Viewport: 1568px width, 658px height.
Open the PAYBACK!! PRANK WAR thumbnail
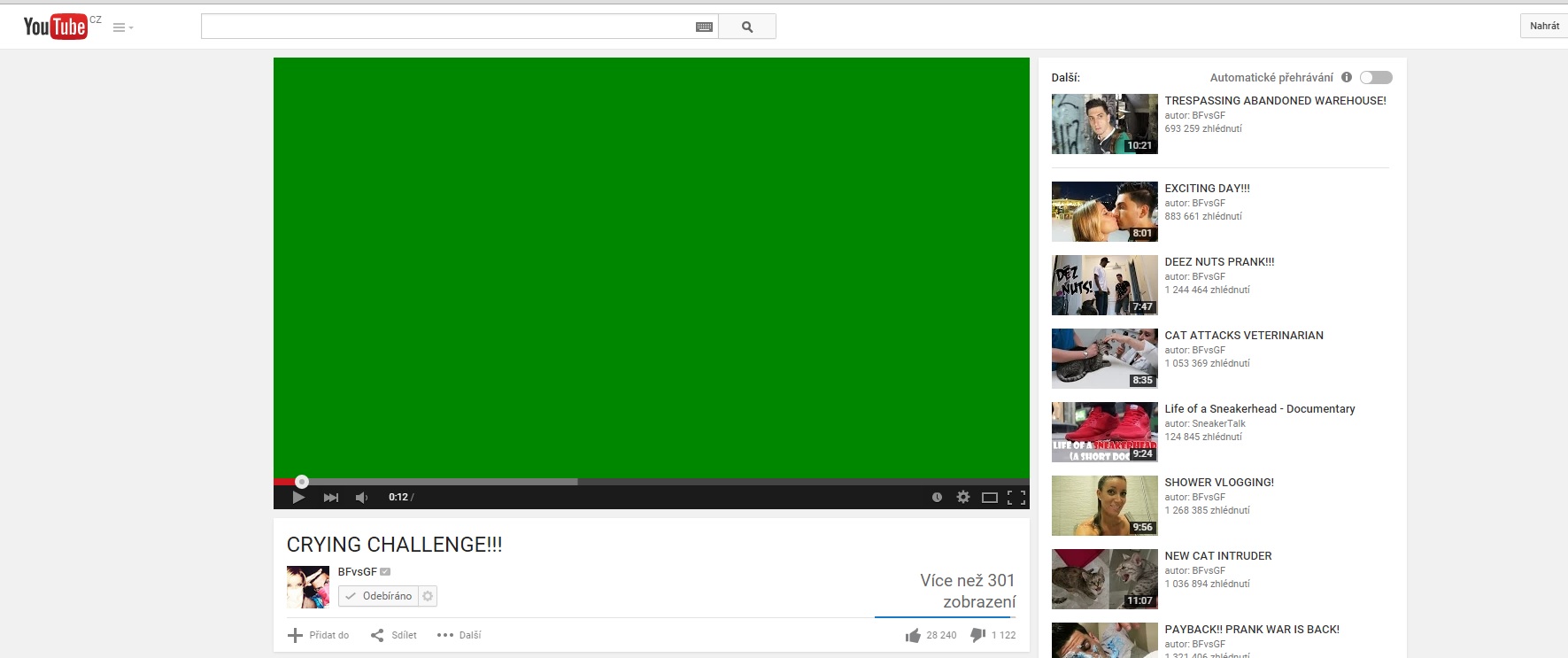click(x=1105, y=640)
